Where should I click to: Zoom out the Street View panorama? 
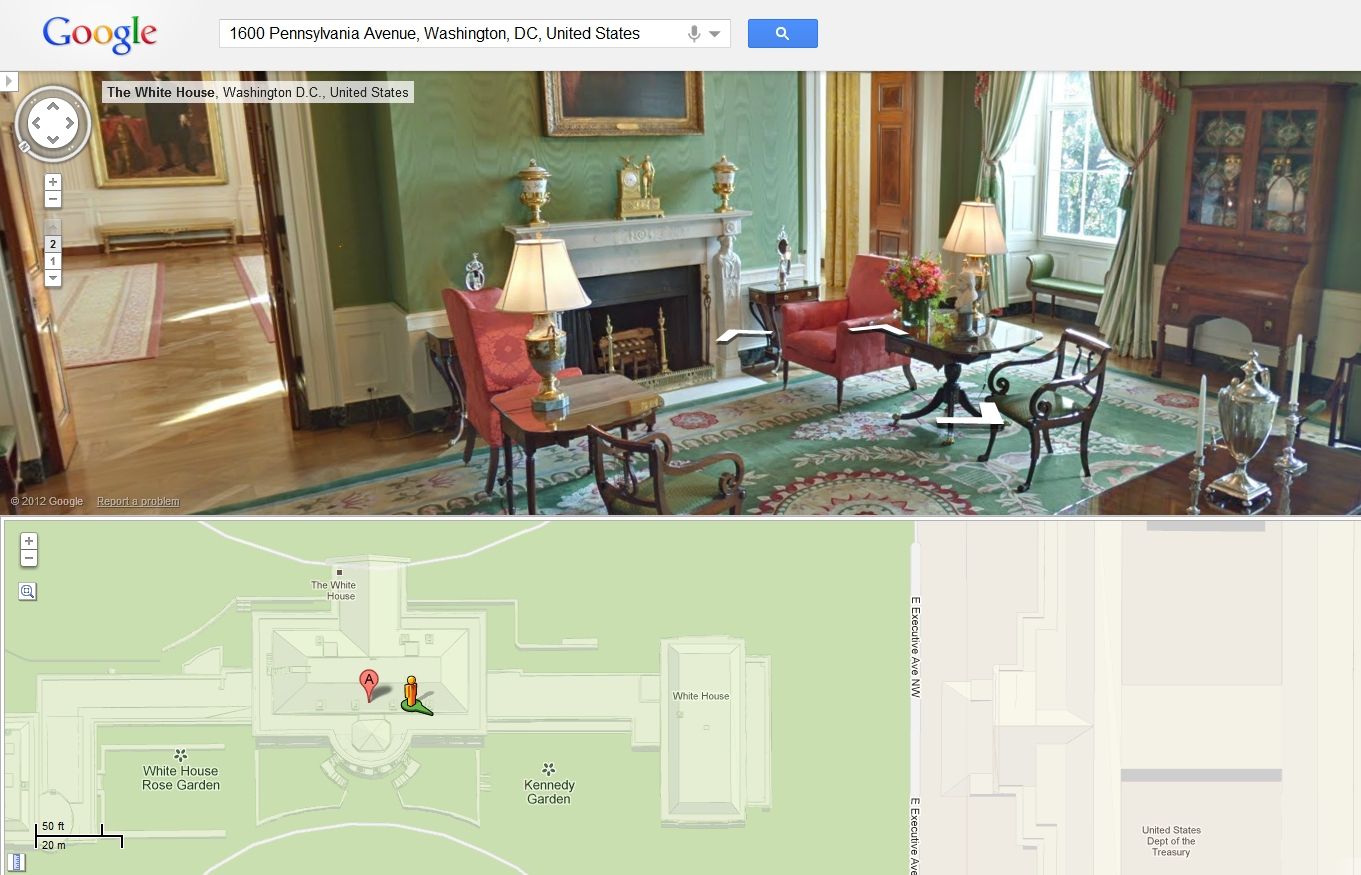pos(53,199)
